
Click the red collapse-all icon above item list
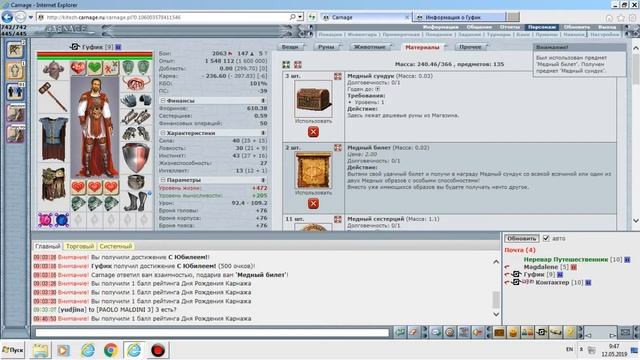(x=298, y=64)
